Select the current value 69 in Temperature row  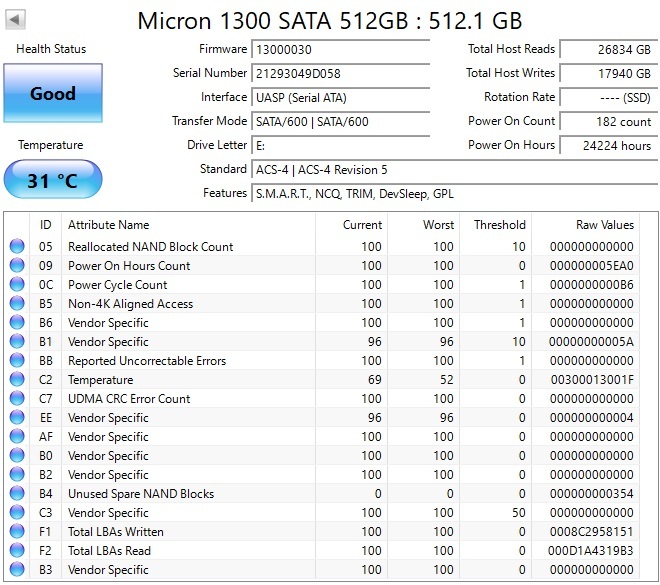pyautogui.click(x=375, y=380)
